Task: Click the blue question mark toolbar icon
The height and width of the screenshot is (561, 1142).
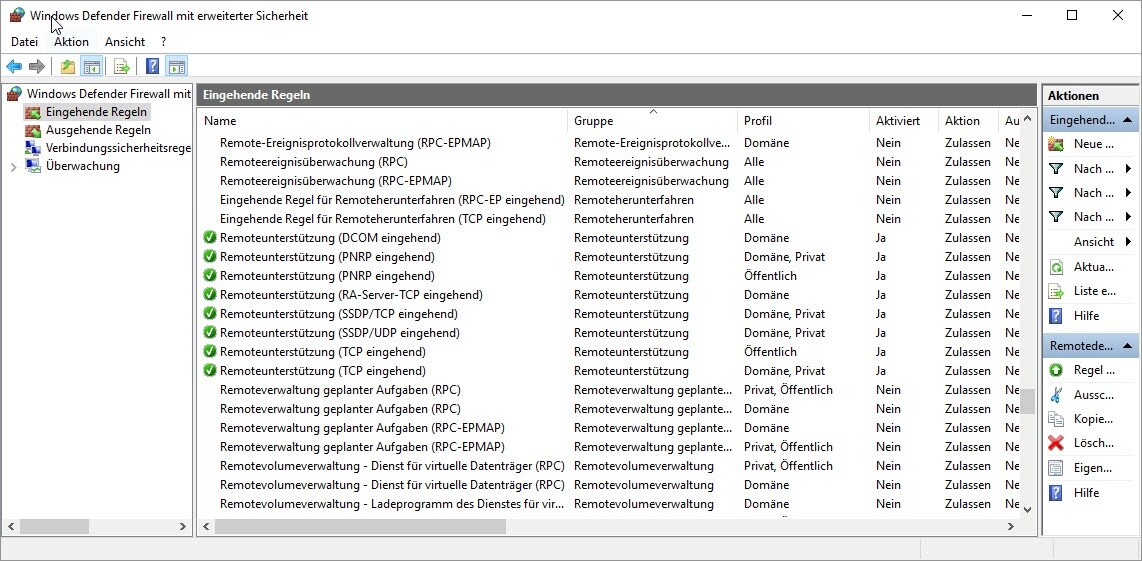Action: (152, 67)
